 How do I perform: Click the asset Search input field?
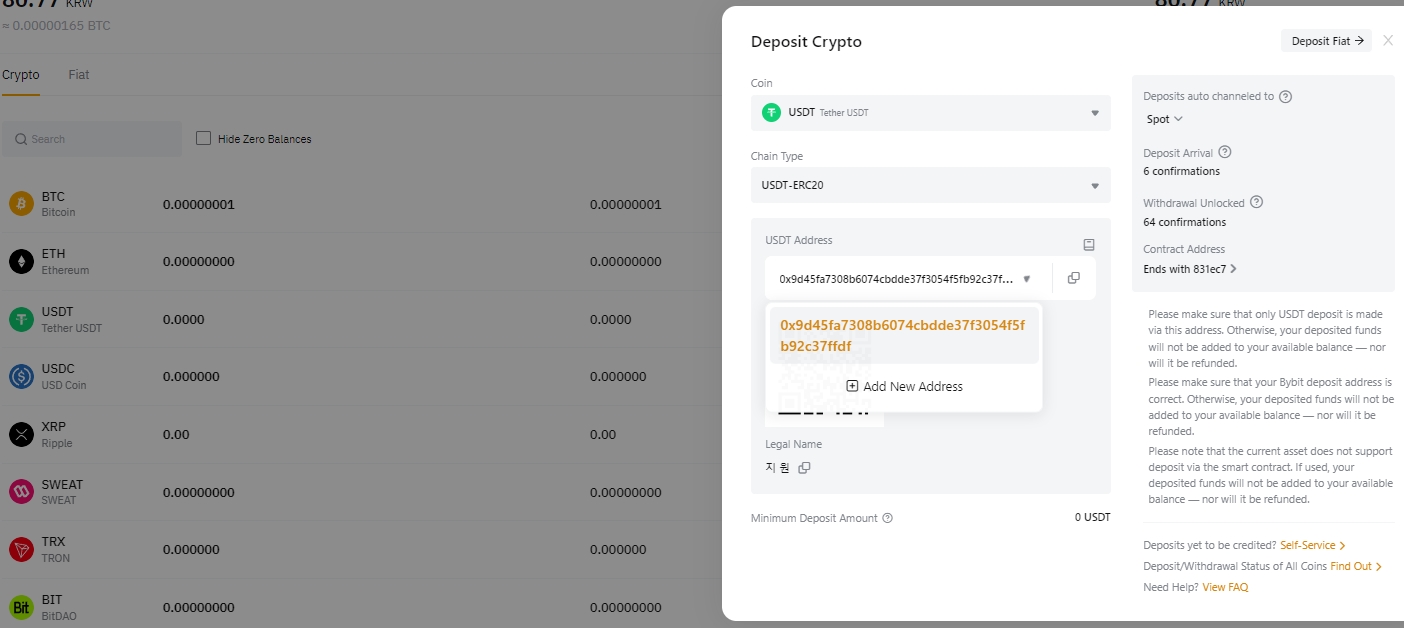pos(91,139)
